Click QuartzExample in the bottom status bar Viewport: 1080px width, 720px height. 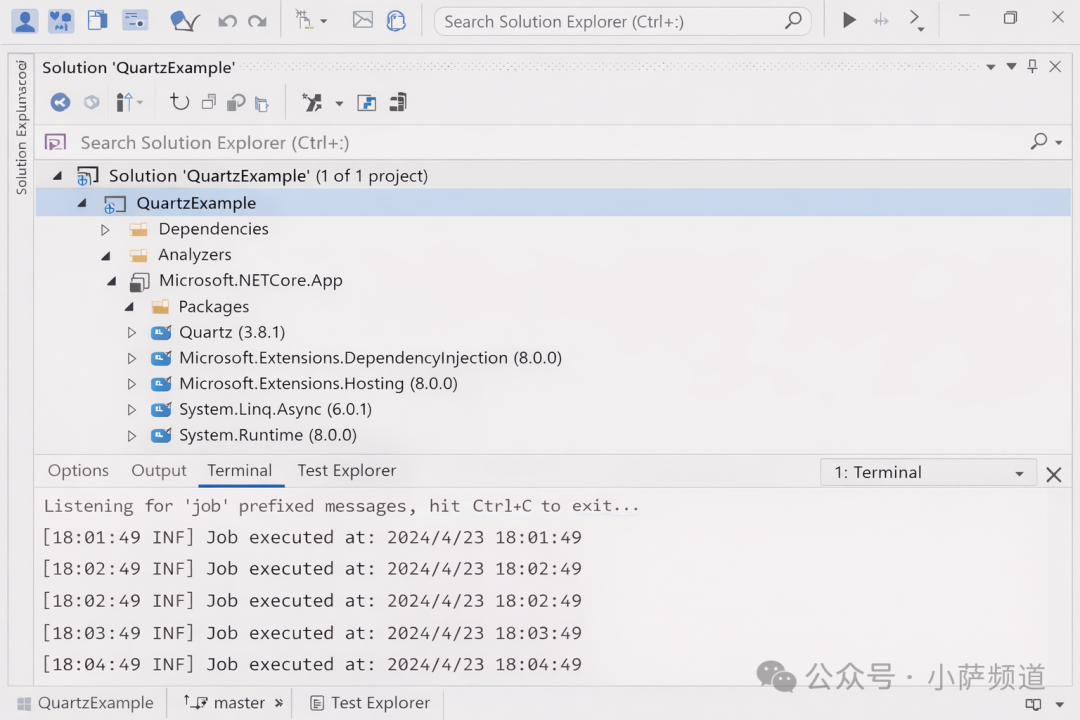pos(85,703)
